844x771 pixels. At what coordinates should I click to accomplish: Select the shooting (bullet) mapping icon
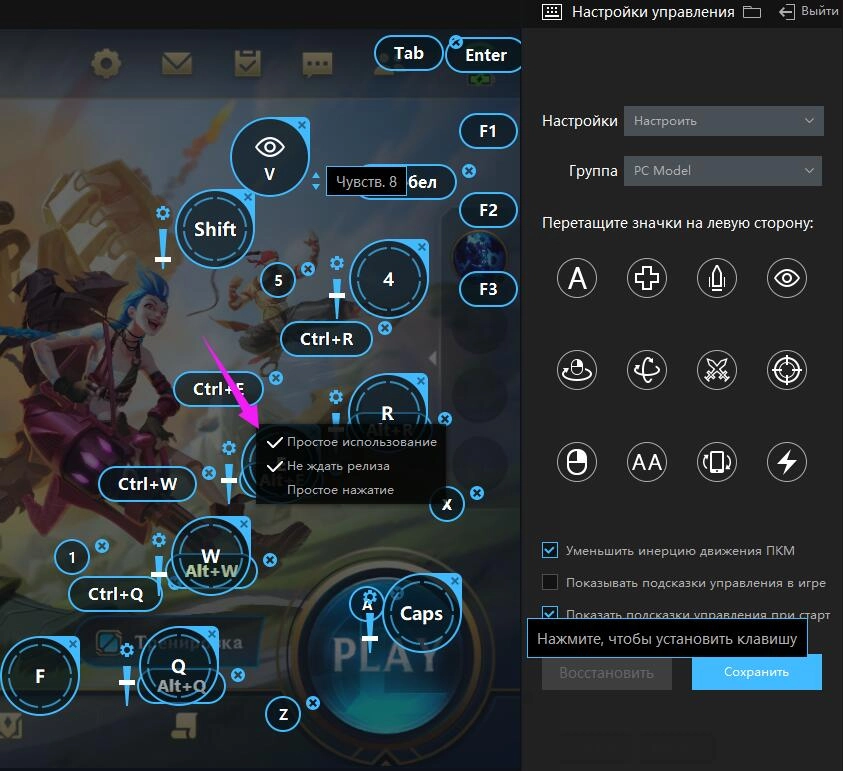717,278
